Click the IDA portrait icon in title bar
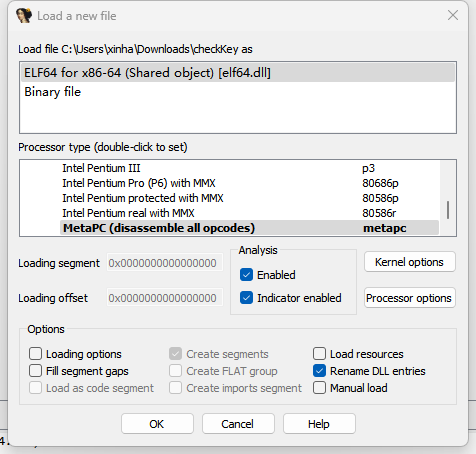 pos(24,15)
